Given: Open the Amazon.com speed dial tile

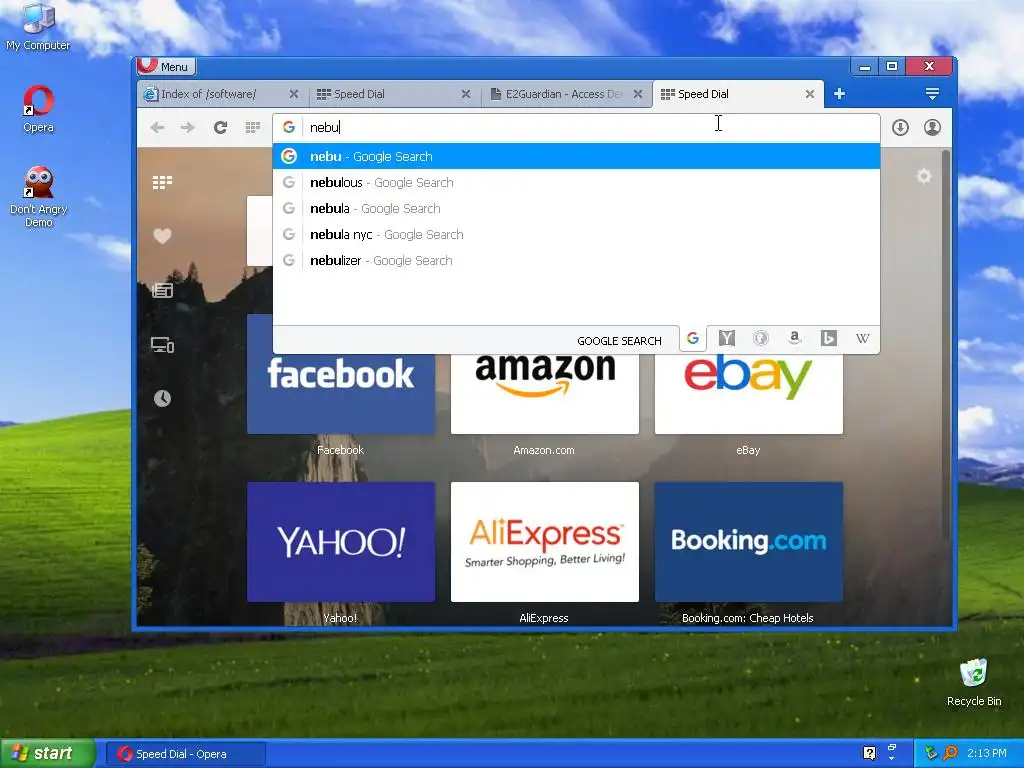Looking at the screenshot, I should [x=545, y=392].
